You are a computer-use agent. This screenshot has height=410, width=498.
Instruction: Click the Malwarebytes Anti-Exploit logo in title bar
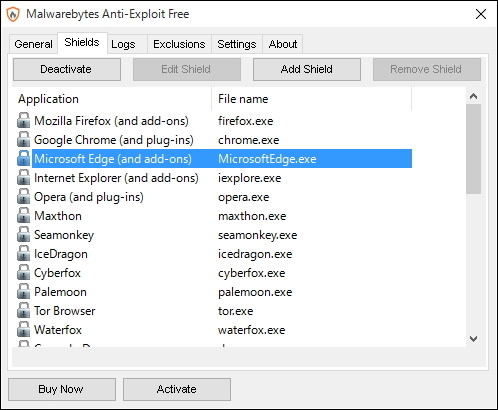pyautogui.click(x=13, y=14)
